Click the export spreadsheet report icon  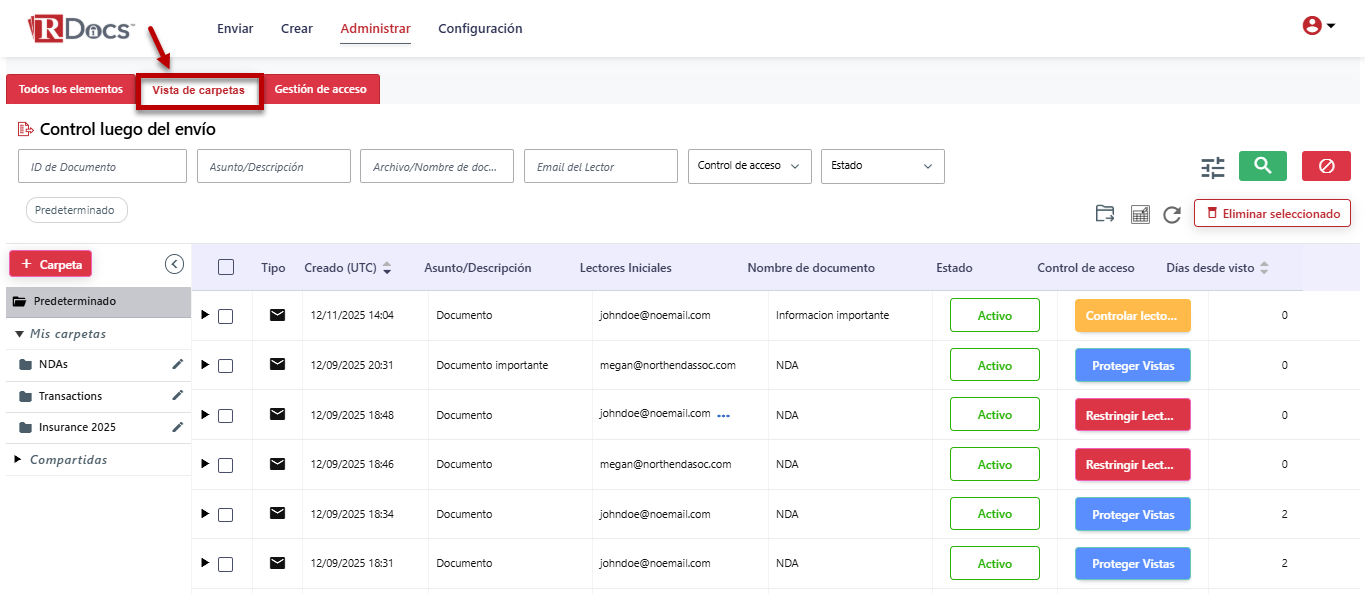1139,214
